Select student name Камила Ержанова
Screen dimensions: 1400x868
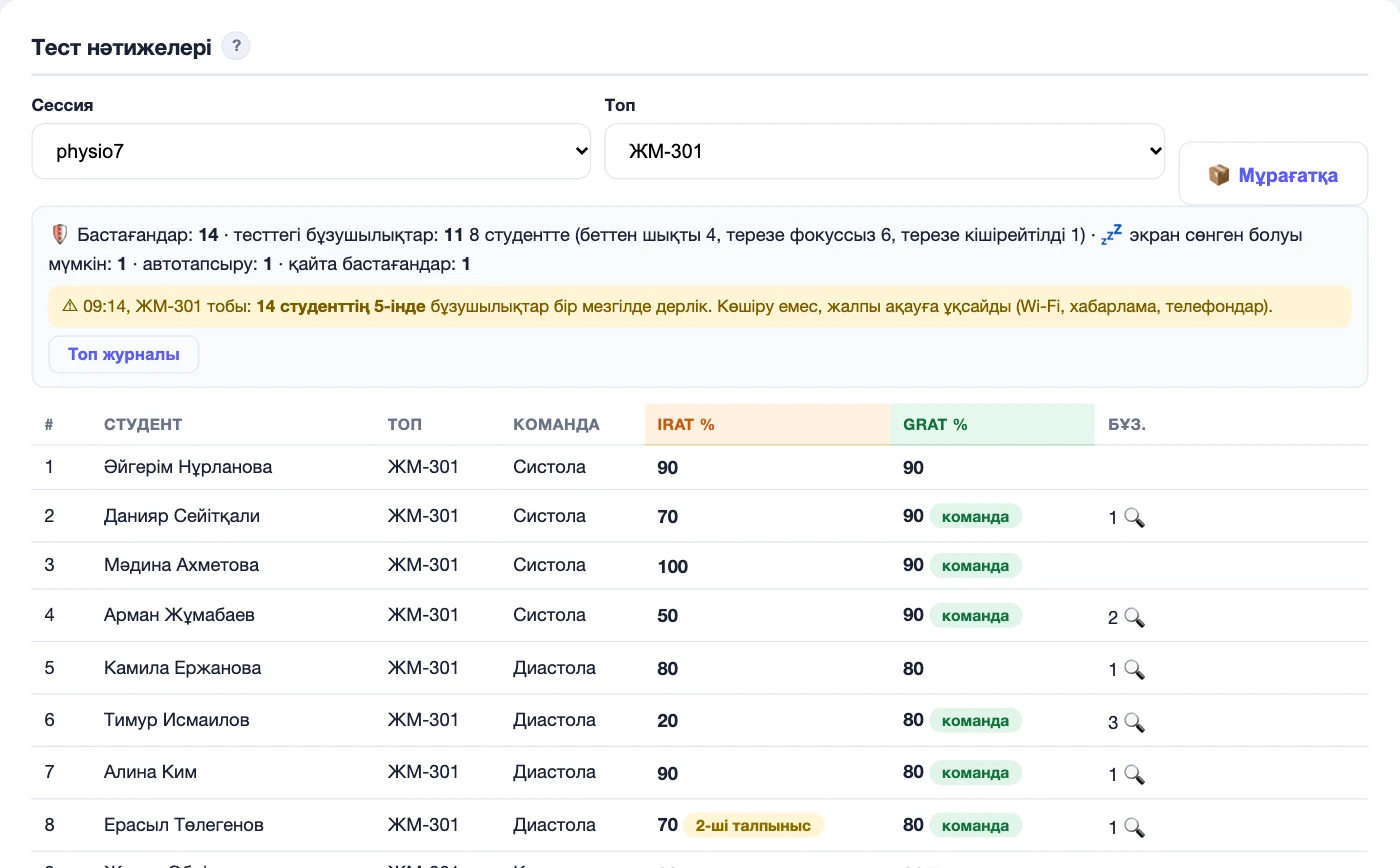183,668
